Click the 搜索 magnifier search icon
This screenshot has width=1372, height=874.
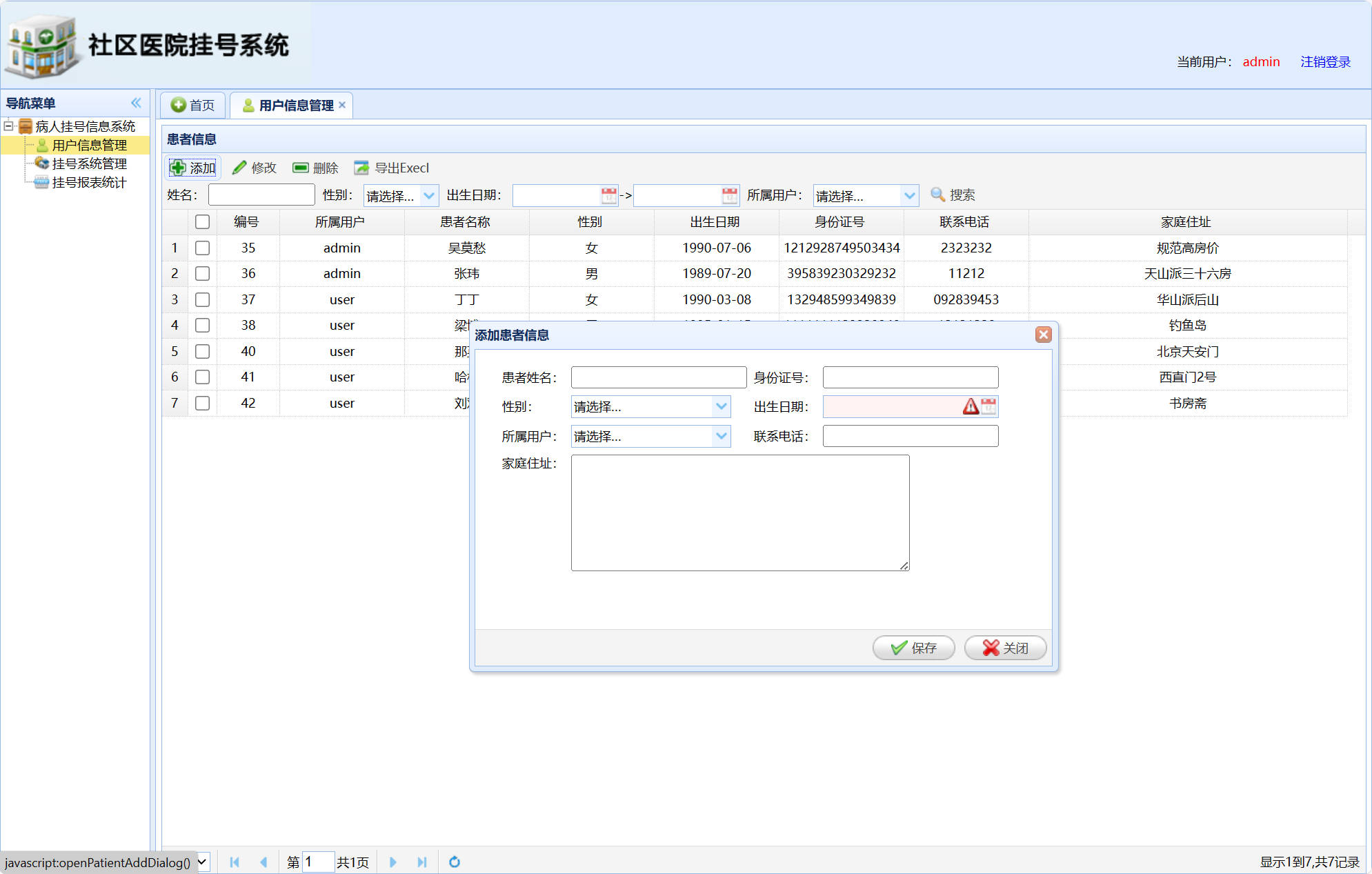tap(937, 195)
